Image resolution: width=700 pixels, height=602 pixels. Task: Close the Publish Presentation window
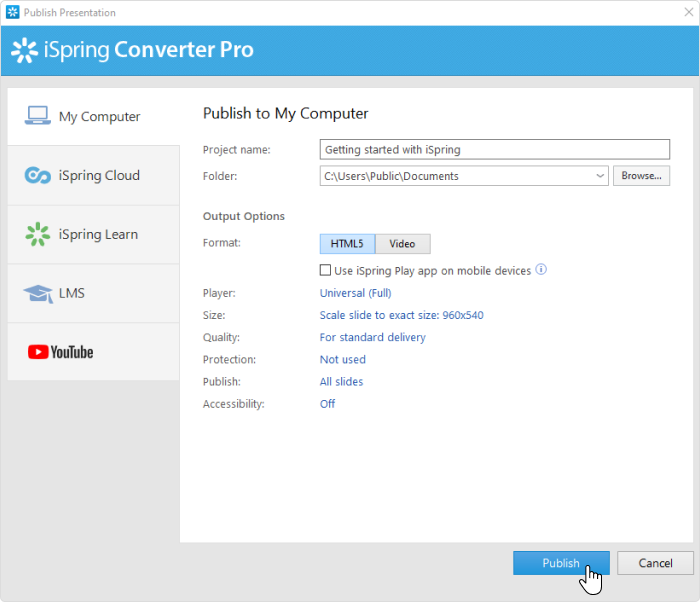click(688, 12)
